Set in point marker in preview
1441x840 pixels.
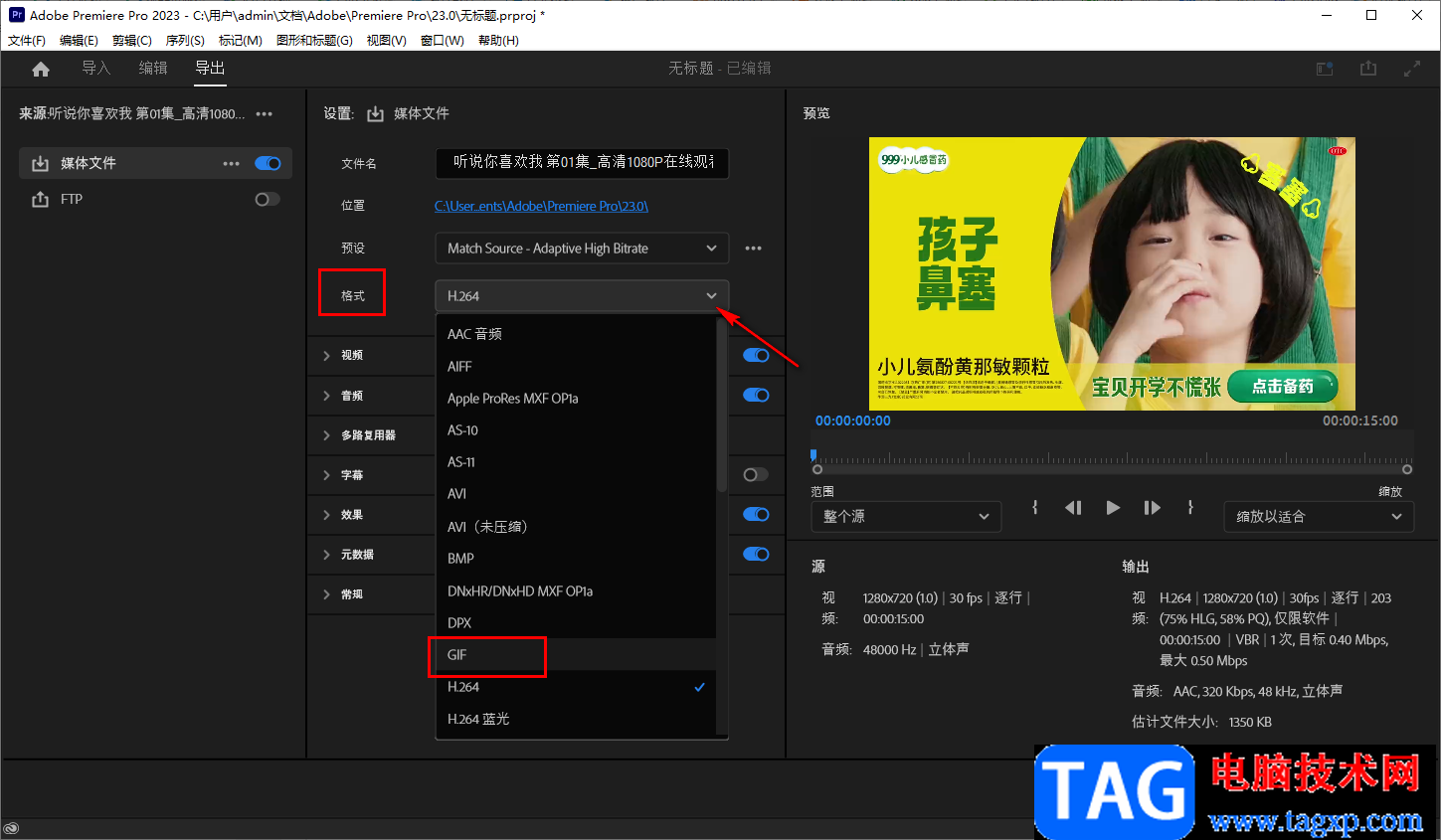click(x=1035, y=507)
